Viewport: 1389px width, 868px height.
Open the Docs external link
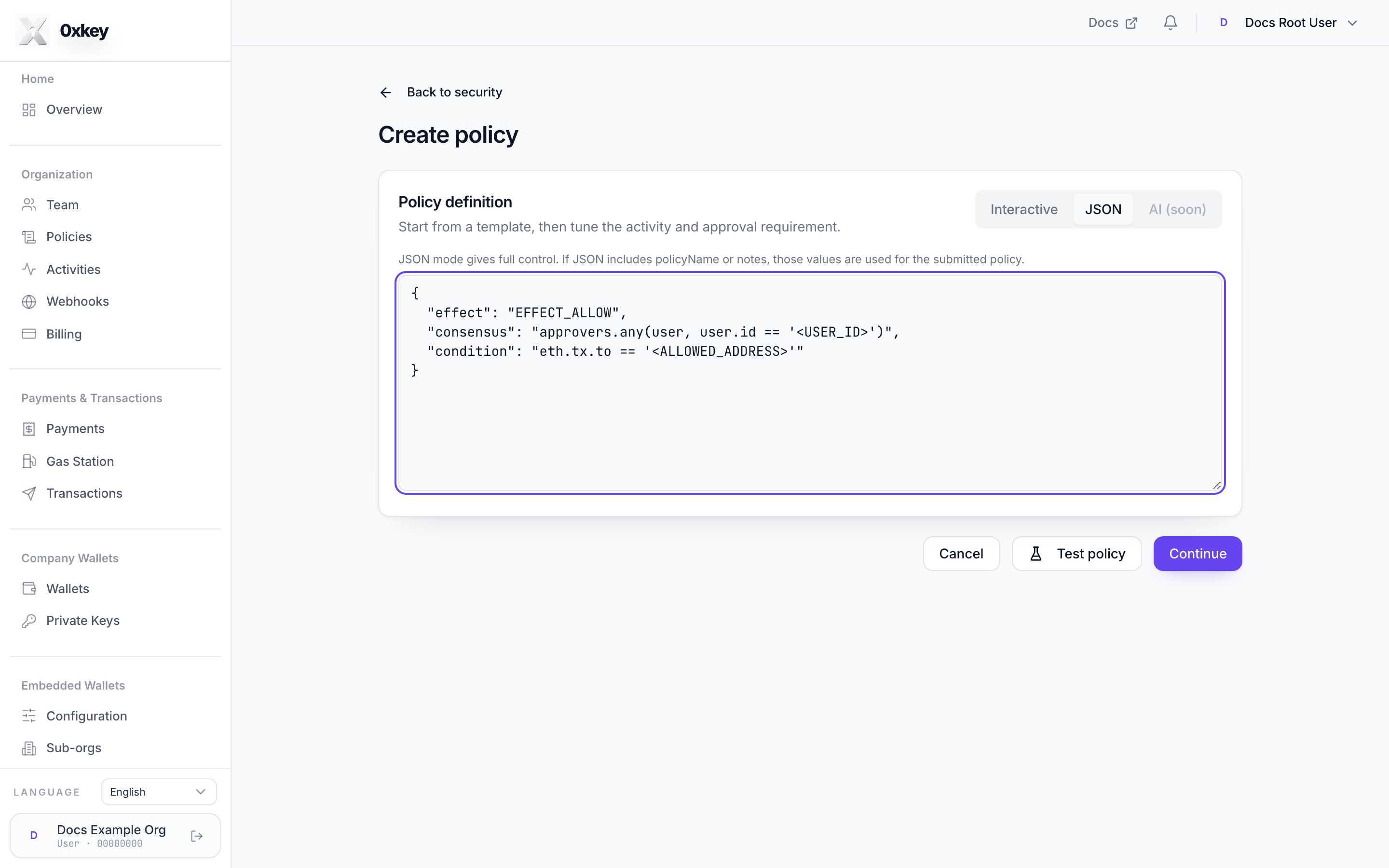pos(1112,23)
